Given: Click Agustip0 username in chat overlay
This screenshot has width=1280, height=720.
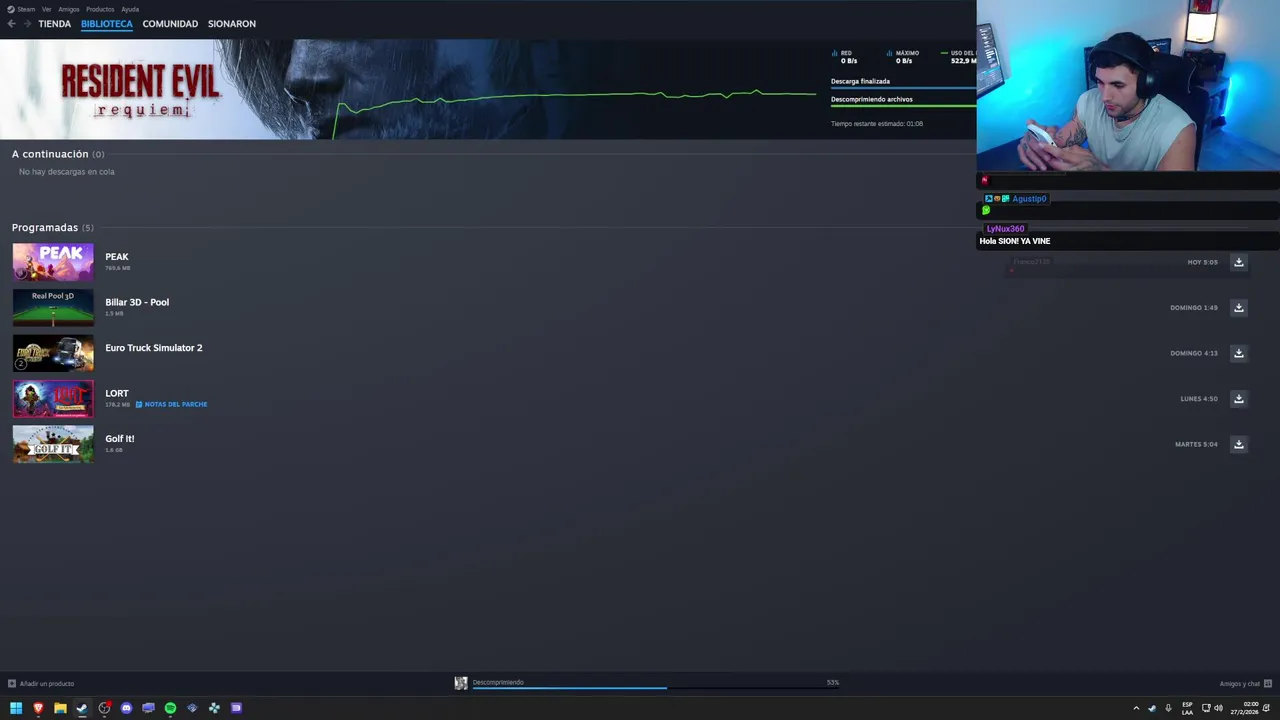Looking at the screenshot, I should pos(1029,199).
